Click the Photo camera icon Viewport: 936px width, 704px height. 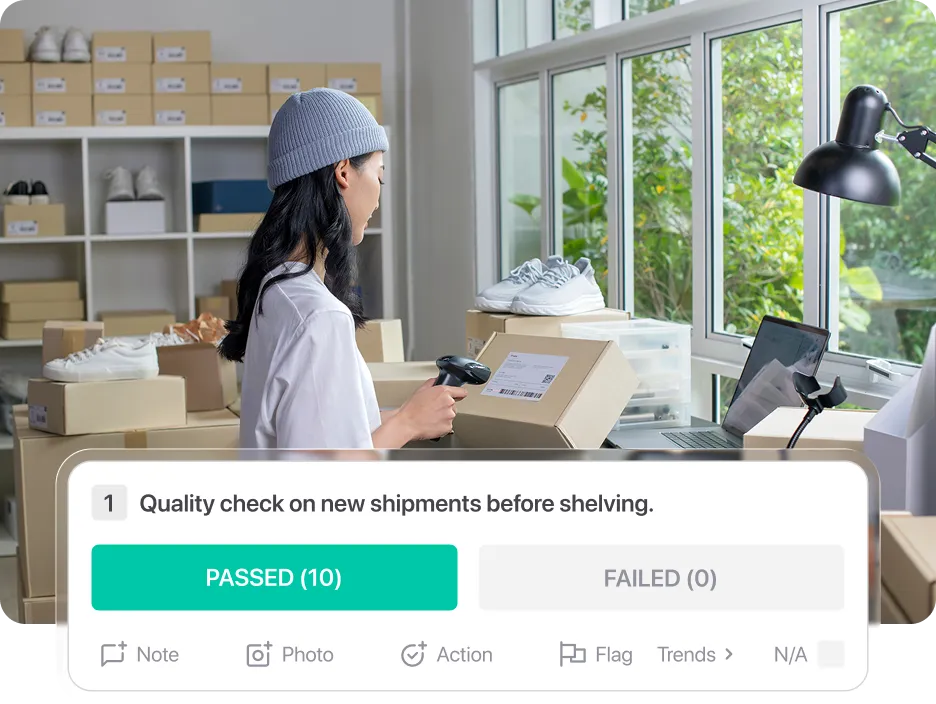[x=259, y=654]
